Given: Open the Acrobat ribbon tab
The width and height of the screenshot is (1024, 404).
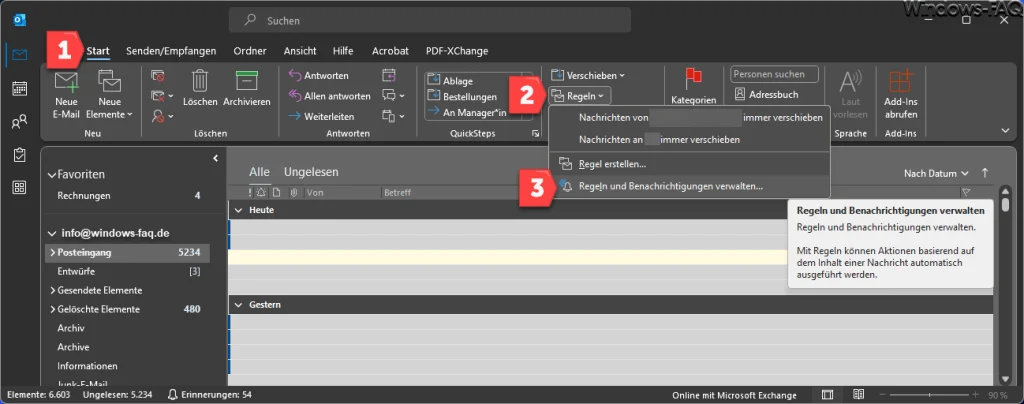Looking at the screenshot, I should [390, 51].
